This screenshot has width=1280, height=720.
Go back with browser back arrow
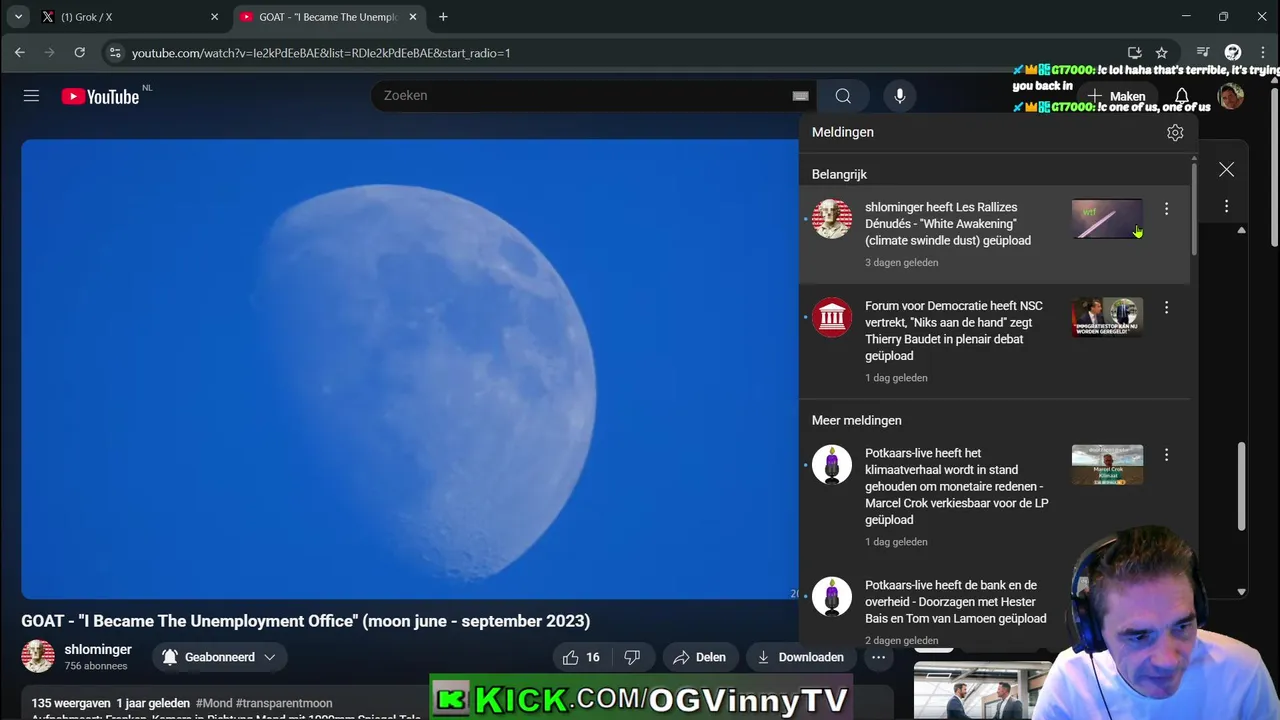coord(20,52)
